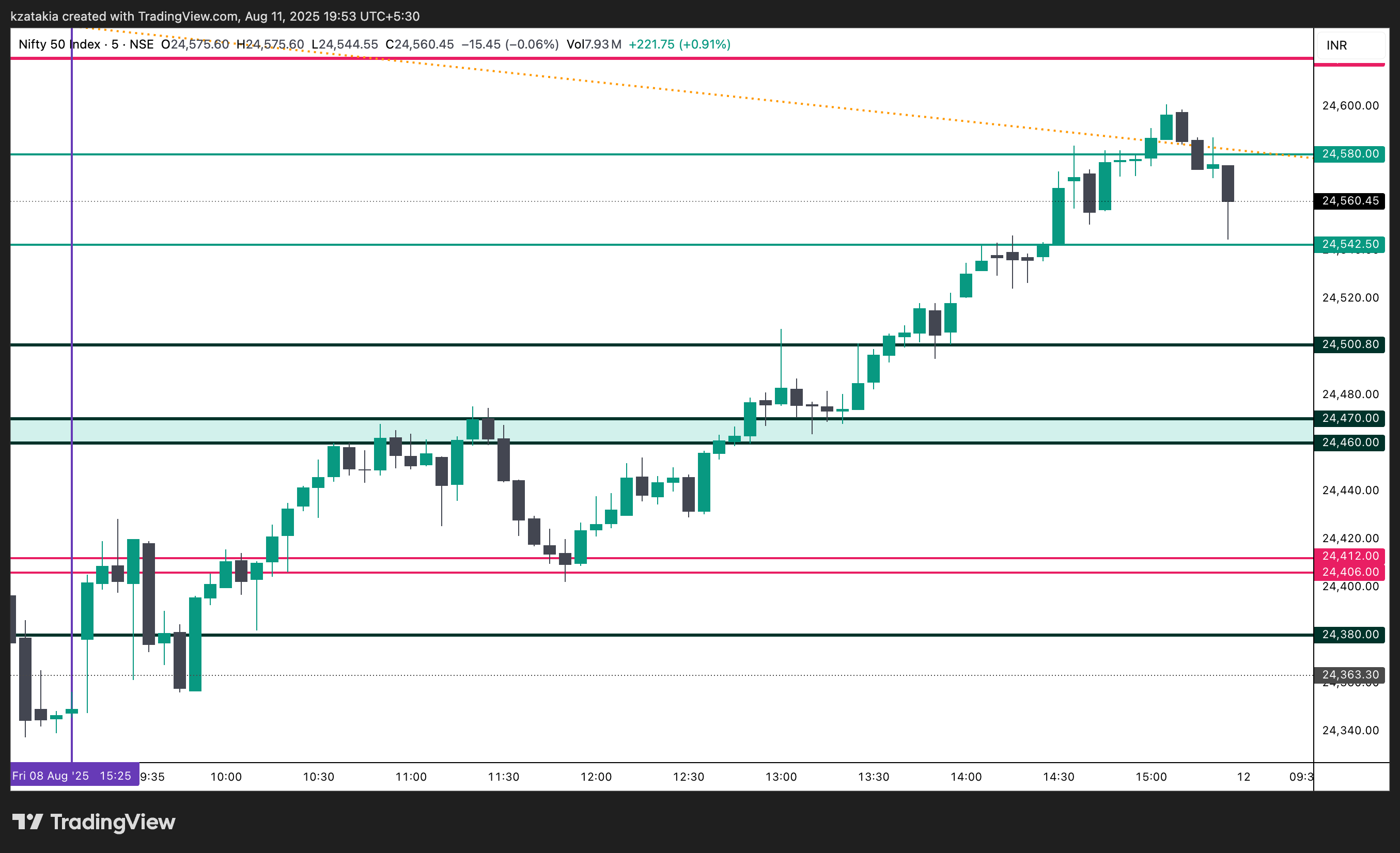Click the 11:30 time axis label
Screen dimensions: 1400x853
pyautogui.click(x=504, y=777)
